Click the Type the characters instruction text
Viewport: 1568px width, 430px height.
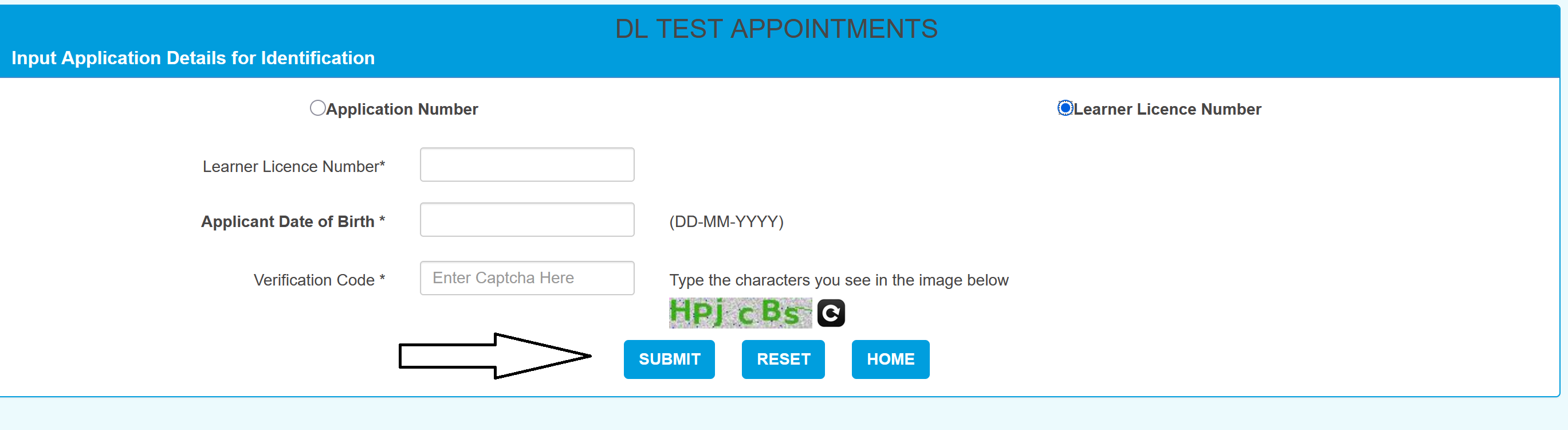point(839,280)
